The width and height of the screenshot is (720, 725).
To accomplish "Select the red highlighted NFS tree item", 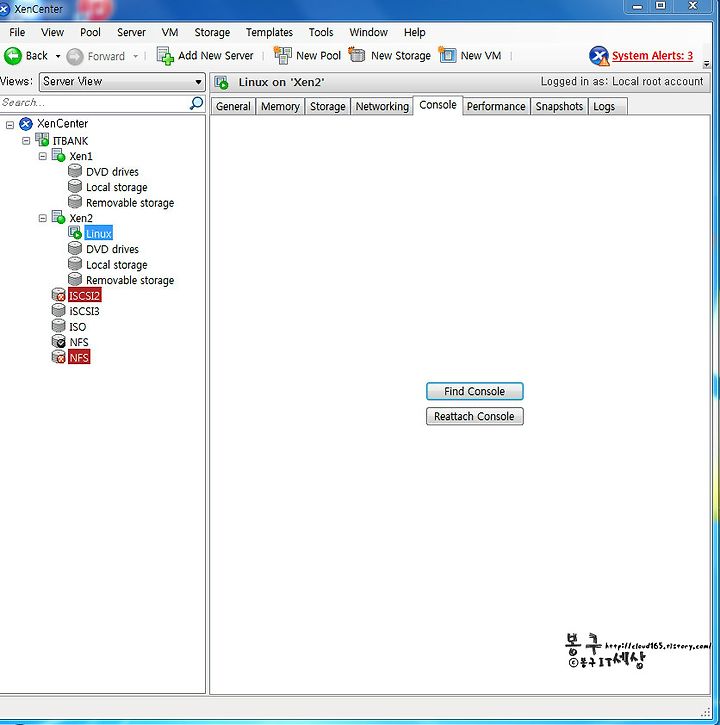I will click(79, 357).
